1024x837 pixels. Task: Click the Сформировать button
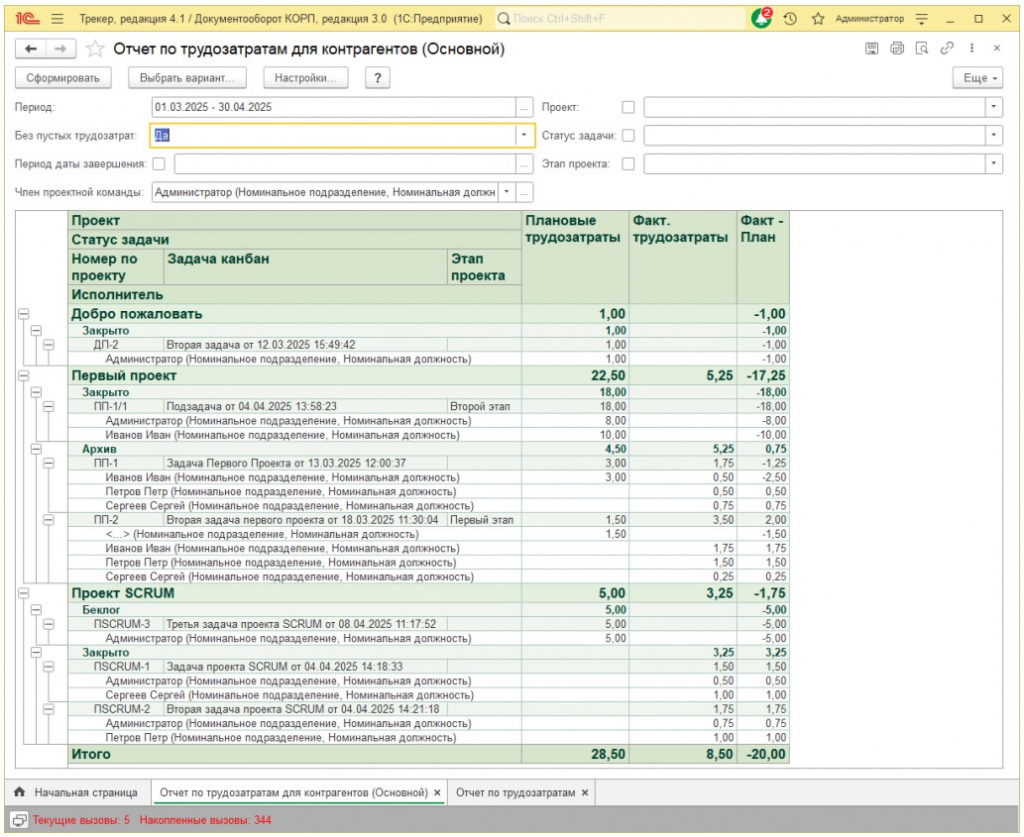(x=63, y=78)
